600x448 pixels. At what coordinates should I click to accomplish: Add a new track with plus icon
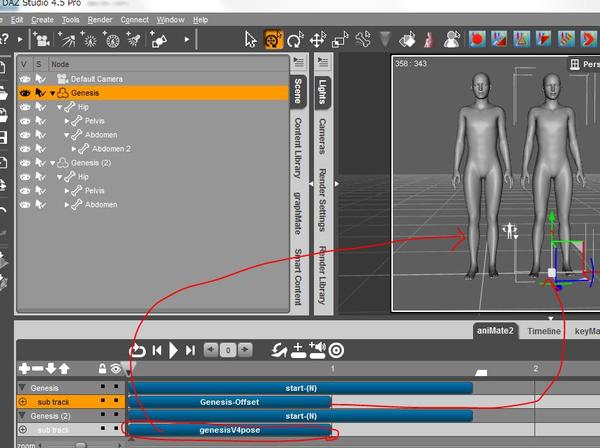(24, 369)
